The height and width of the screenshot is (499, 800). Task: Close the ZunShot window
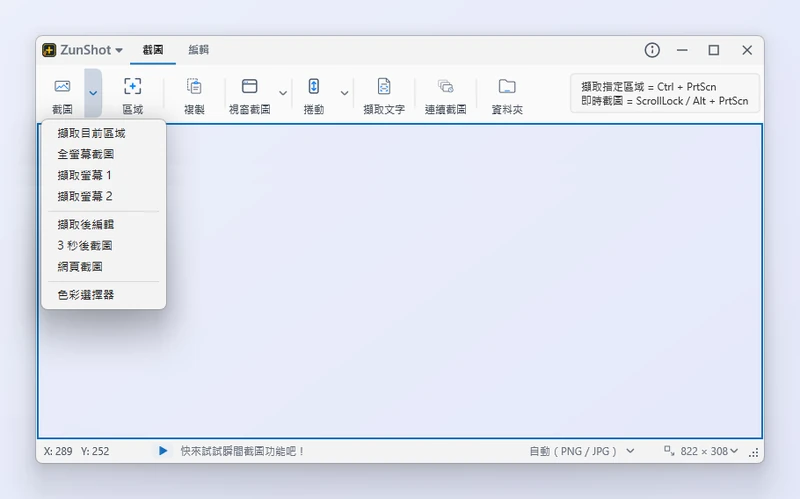click(747, 50)
